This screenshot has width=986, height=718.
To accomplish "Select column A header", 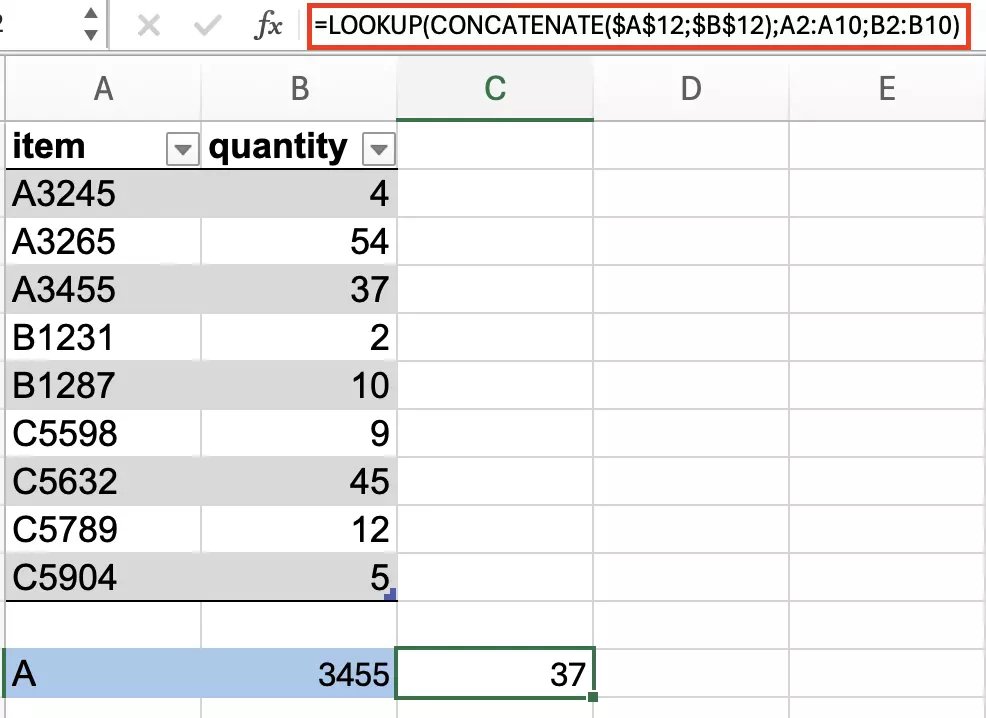I will pos(103,89).
